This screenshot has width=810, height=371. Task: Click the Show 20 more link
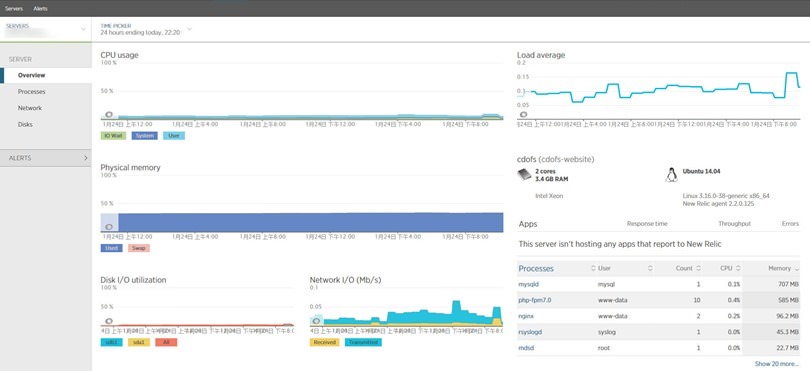pyautogui.click(x=776, y=364)
